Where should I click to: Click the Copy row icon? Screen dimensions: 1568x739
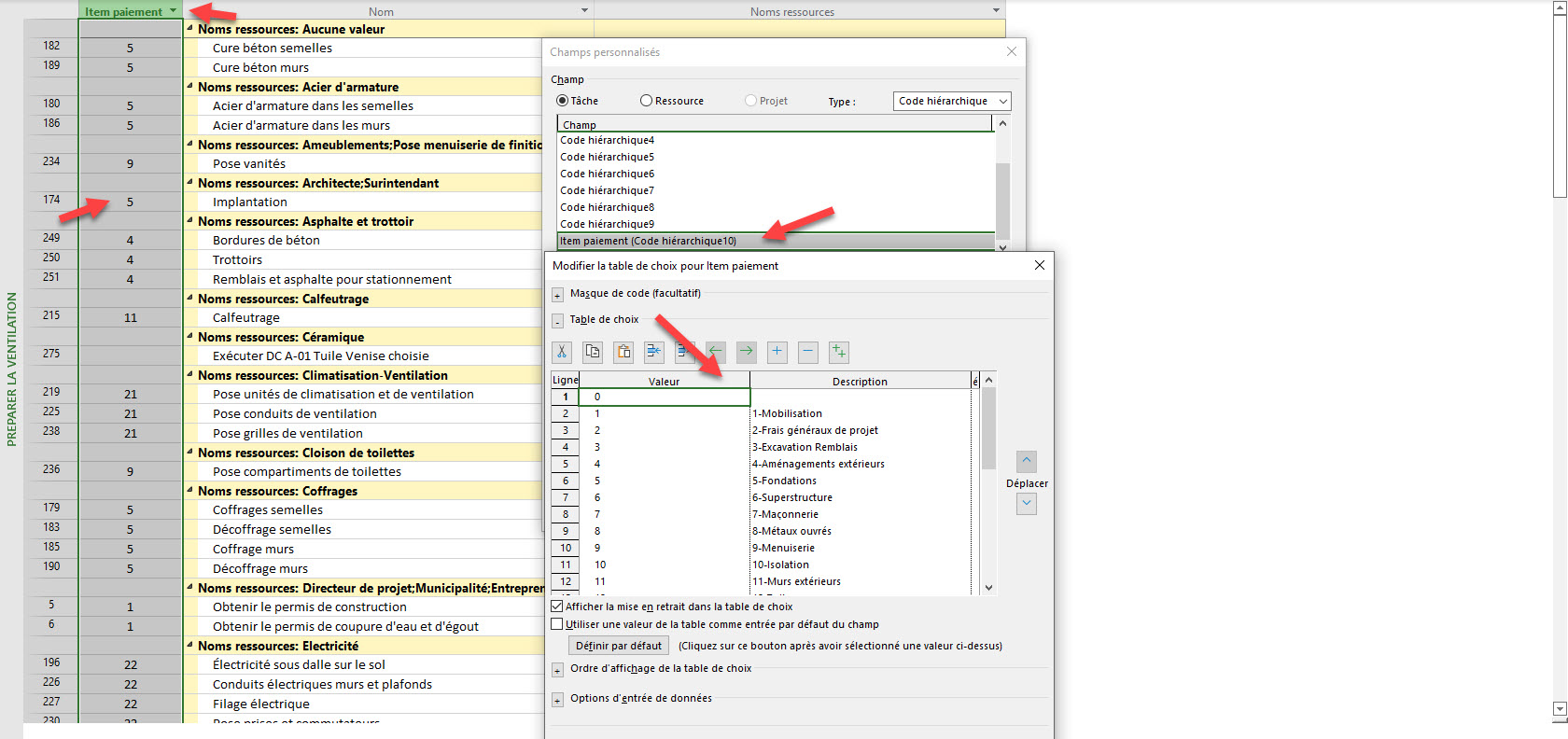click(593, 352)
